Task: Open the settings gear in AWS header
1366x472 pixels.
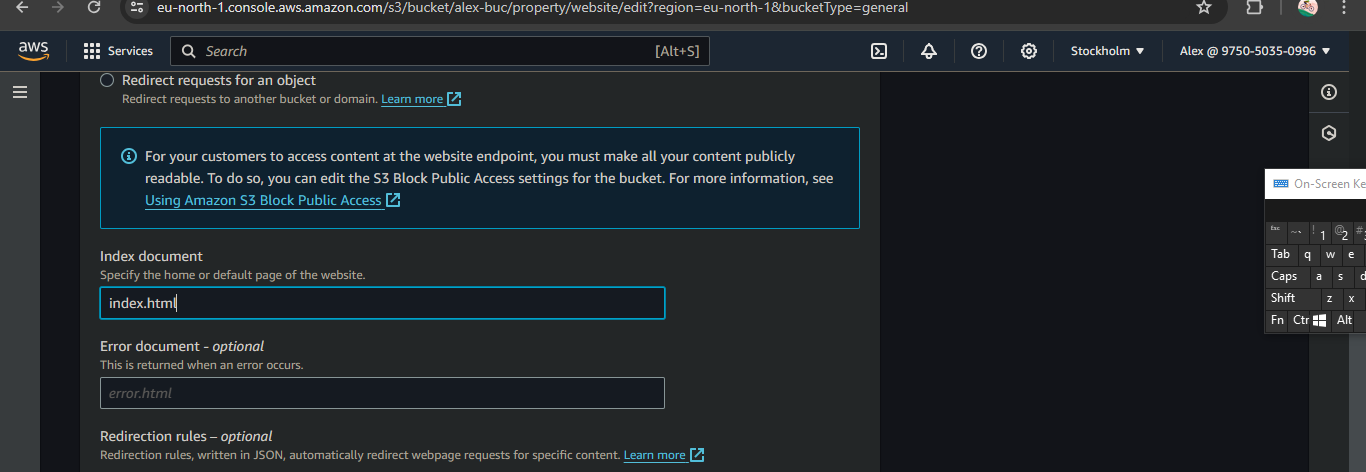Action: pos(1029,51)
